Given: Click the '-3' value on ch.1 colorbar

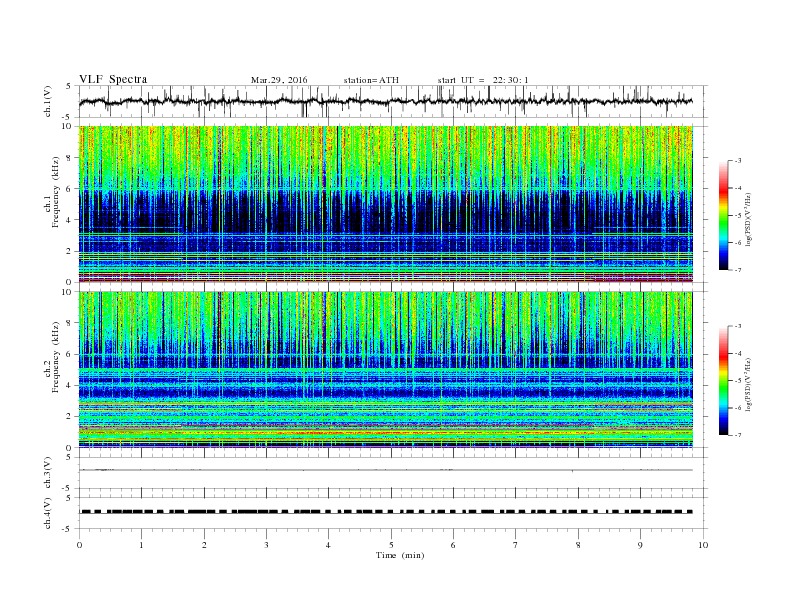Looking at the screenshot, I should 737,161.
